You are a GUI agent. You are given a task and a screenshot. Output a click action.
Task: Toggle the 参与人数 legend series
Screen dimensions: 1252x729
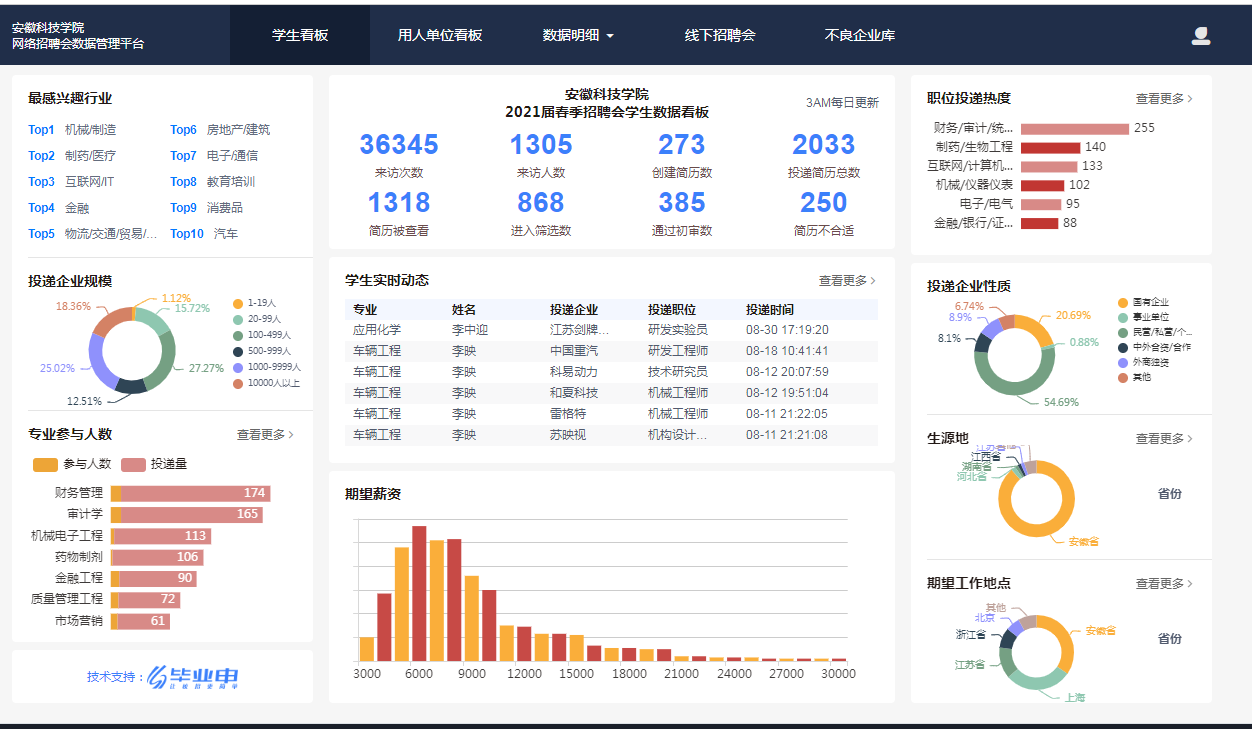coord(72,464)
